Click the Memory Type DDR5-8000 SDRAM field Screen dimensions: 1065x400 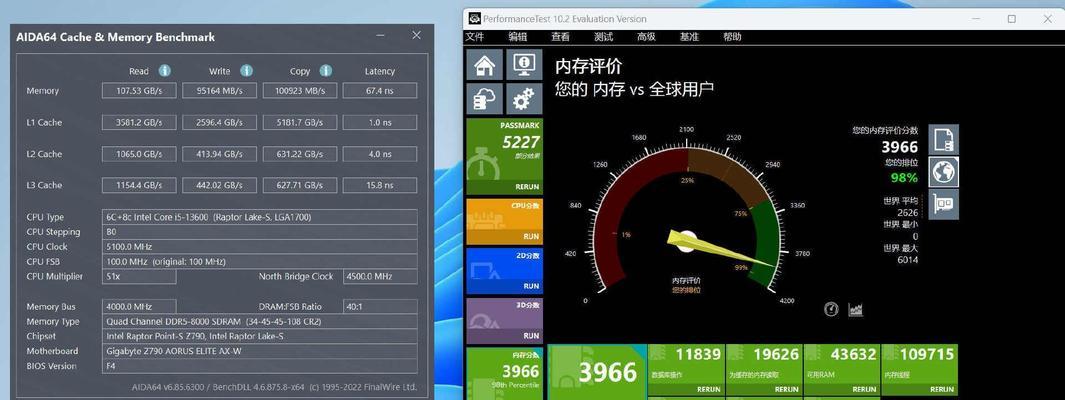pos(259,321)
